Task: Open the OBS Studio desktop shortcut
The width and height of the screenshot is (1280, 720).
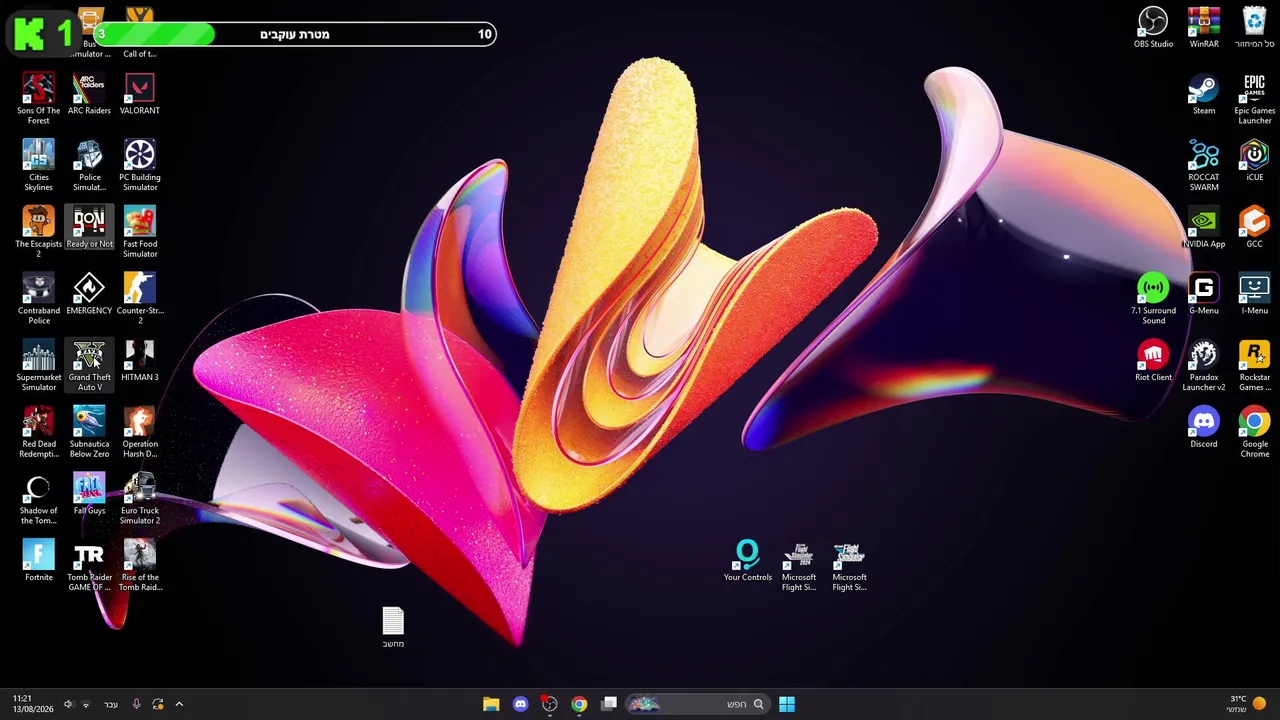Action: (x=1153, y=28)
